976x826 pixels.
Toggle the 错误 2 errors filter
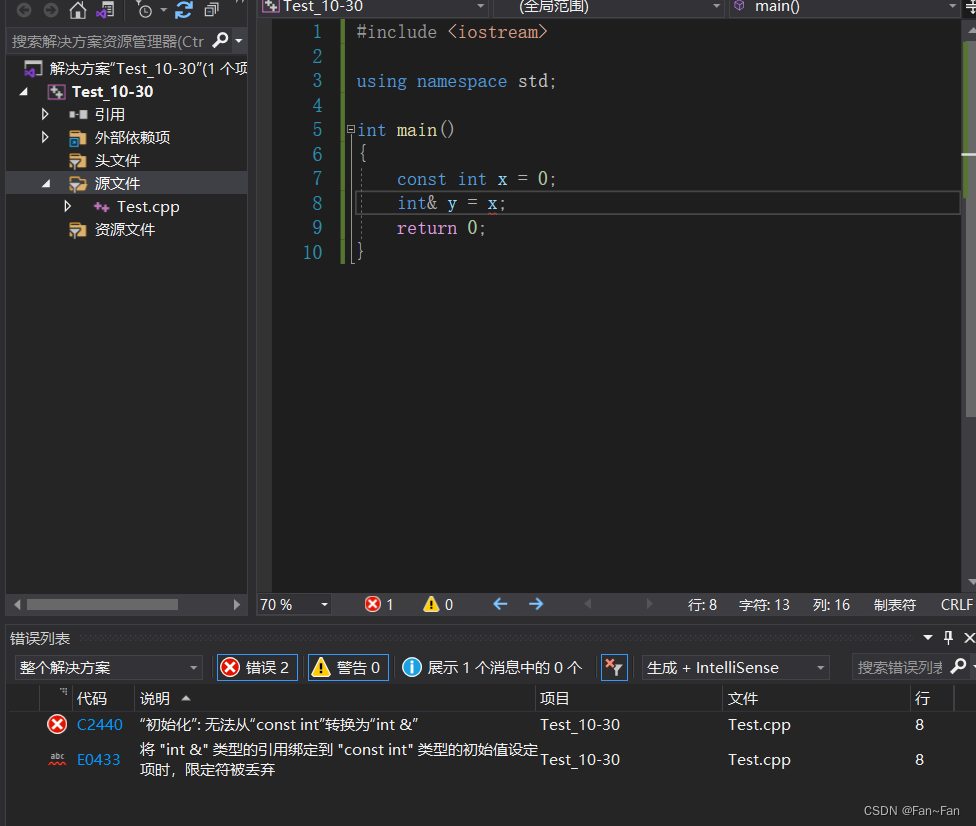click(x=256, y=667)
